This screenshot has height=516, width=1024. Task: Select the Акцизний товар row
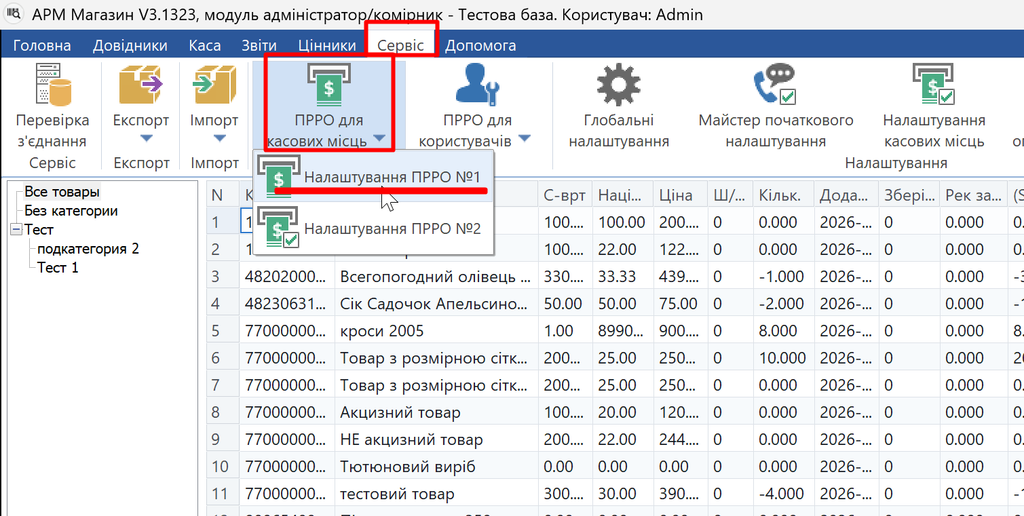point(615,413)
